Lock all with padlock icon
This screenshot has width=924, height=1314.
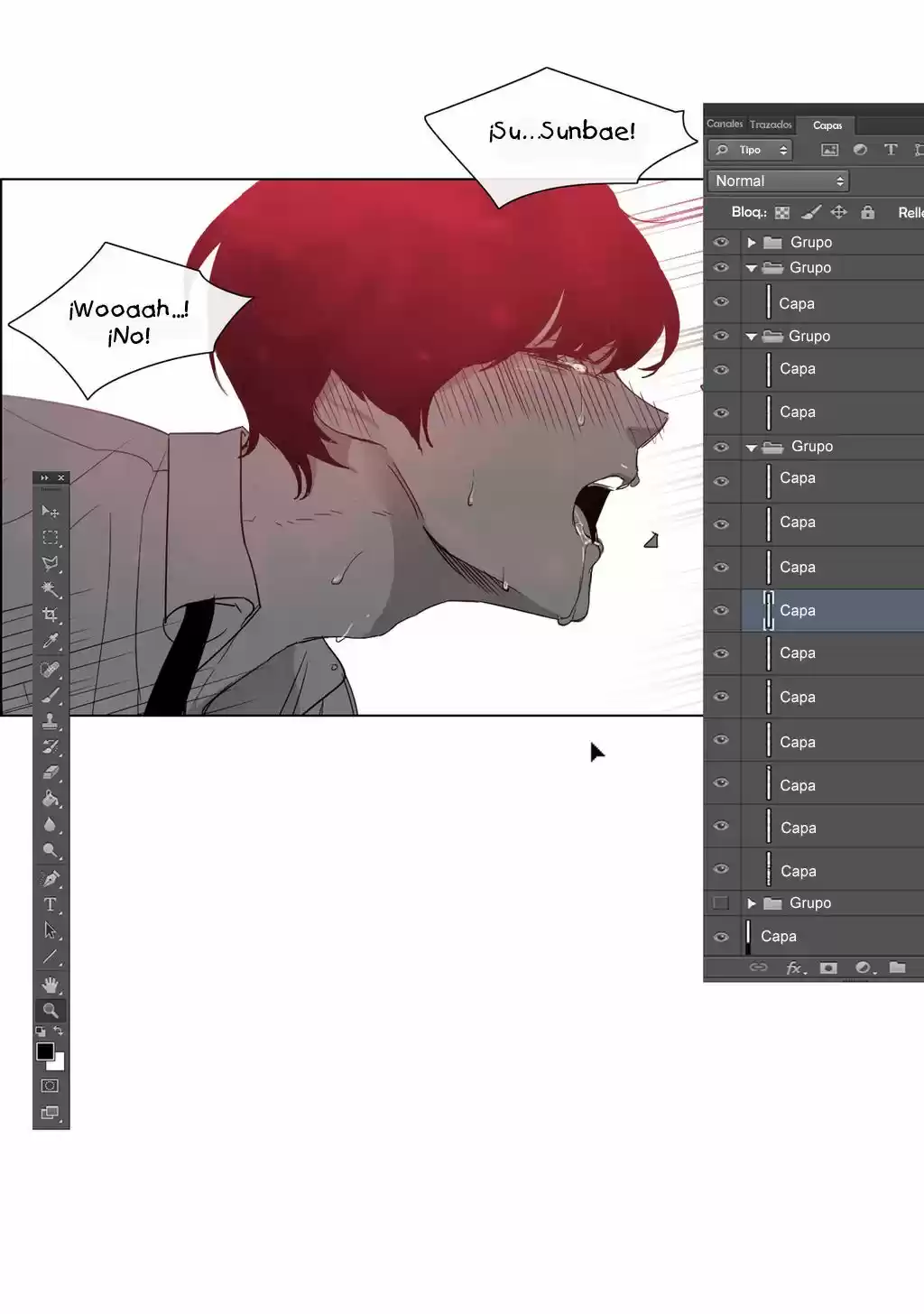point(867,212)
